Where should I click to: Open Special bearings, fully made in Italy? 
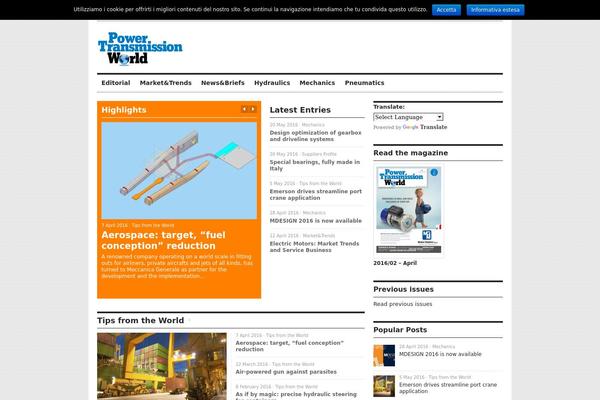point(315,165)
